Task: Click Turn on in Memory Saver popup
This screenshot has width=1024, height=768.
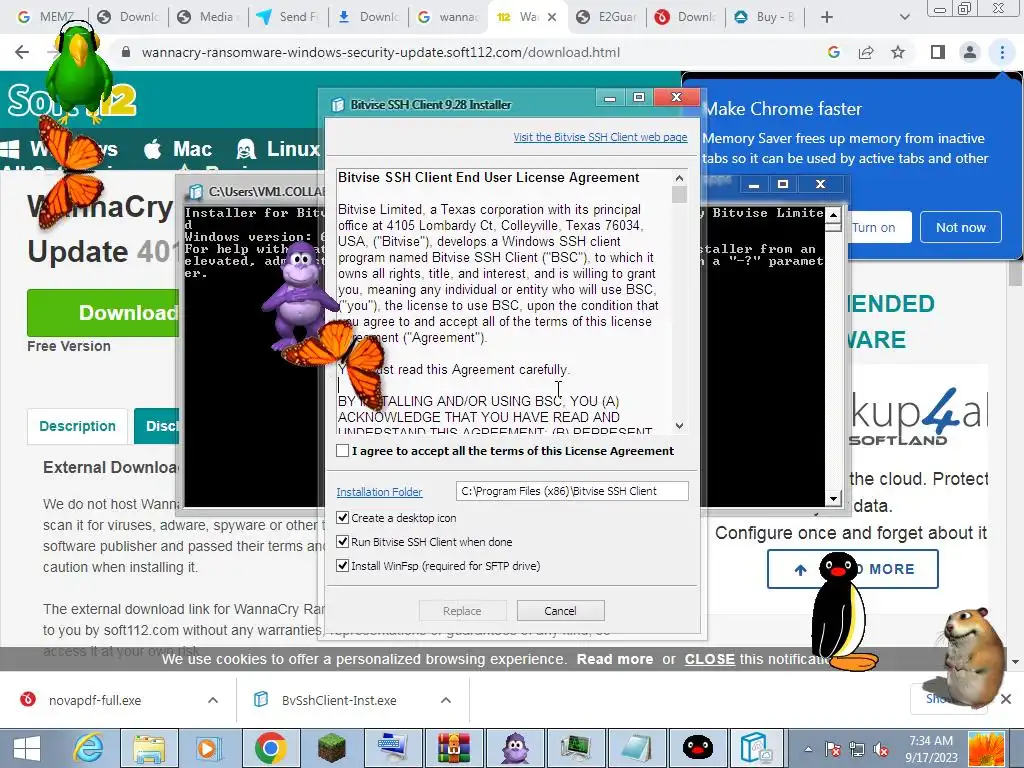Action: pyautogui.click(x=873, y=227)
